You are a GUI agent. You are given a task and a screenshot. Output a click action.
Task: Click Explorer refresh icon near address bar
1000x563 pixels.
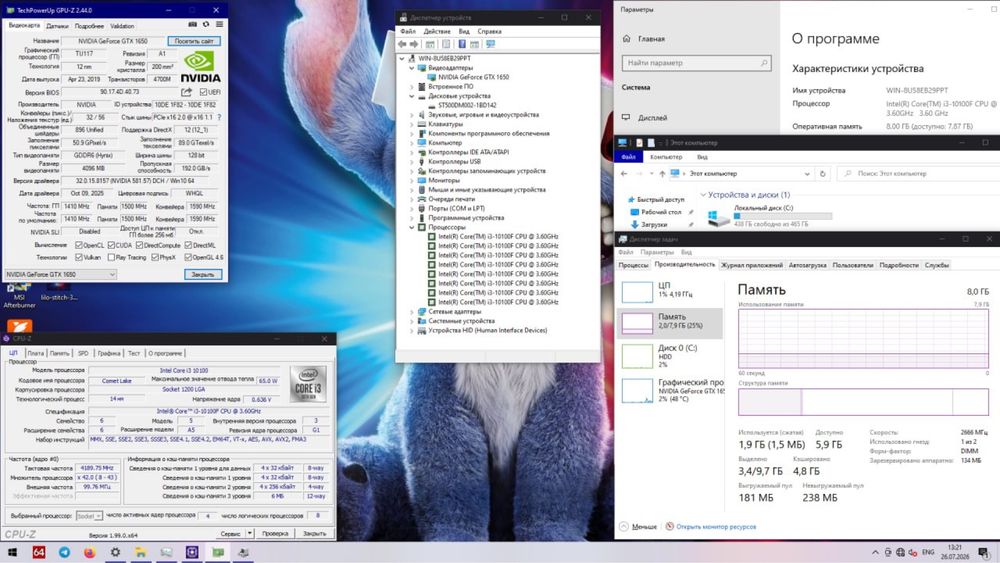click(x=823, y=173)
